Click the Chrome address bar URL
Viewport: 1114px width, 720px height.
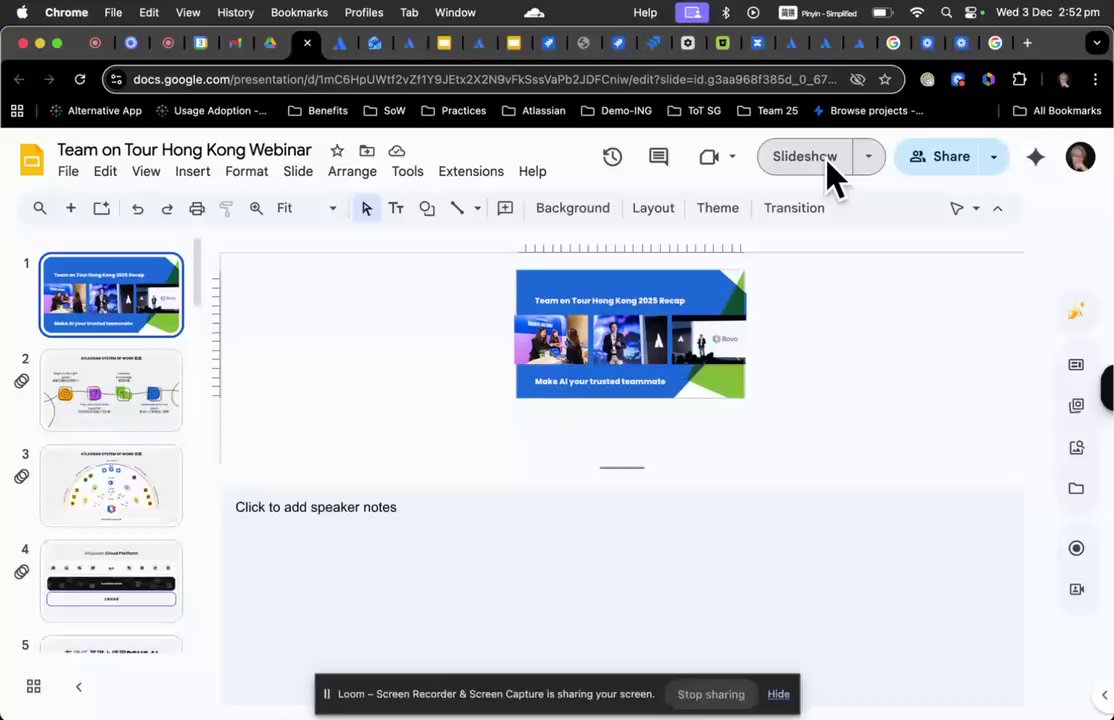click(485, 80)
